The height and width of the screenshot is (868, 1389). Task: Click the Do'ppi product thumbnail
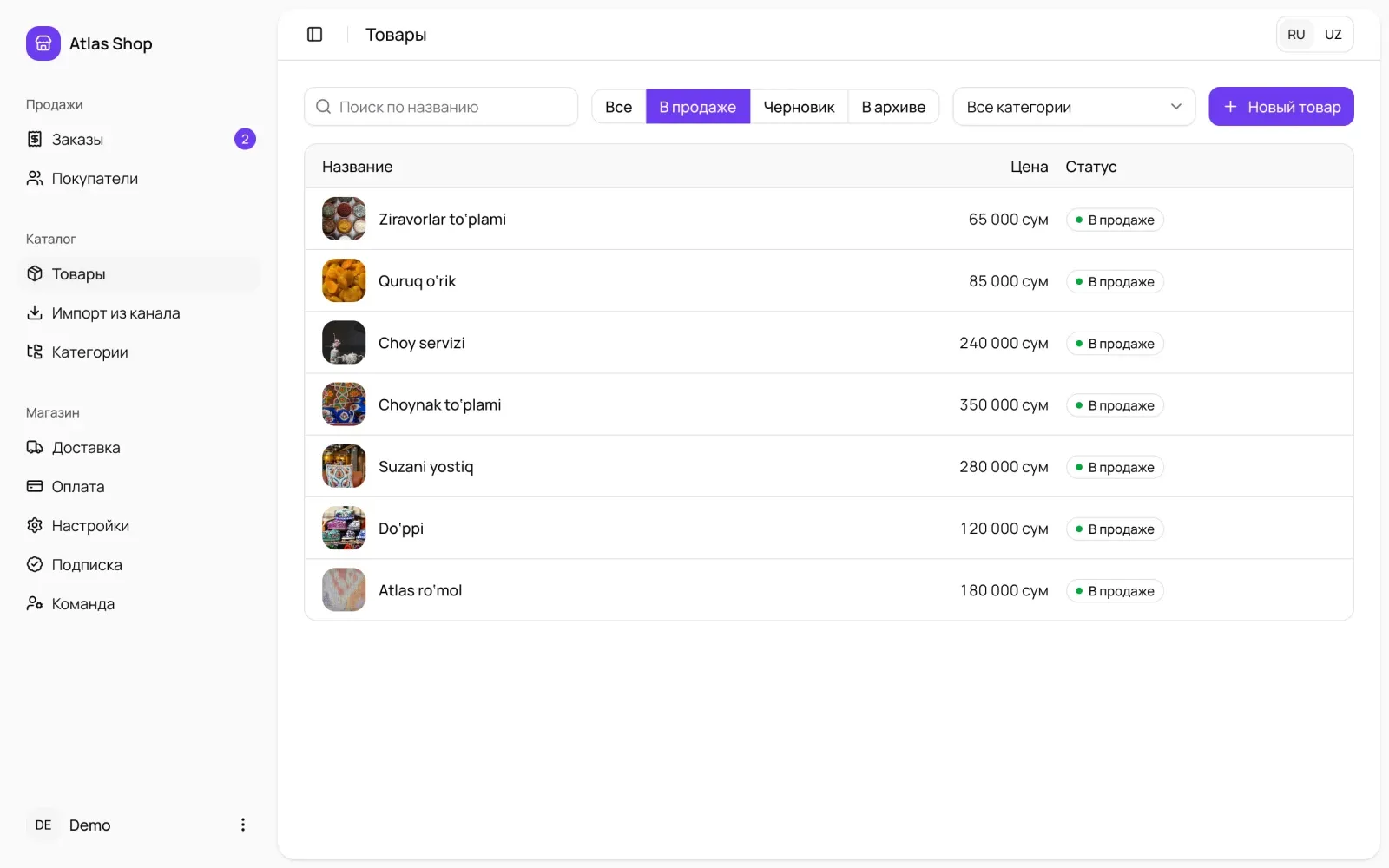pyautogui.click(x=344, y=528)
